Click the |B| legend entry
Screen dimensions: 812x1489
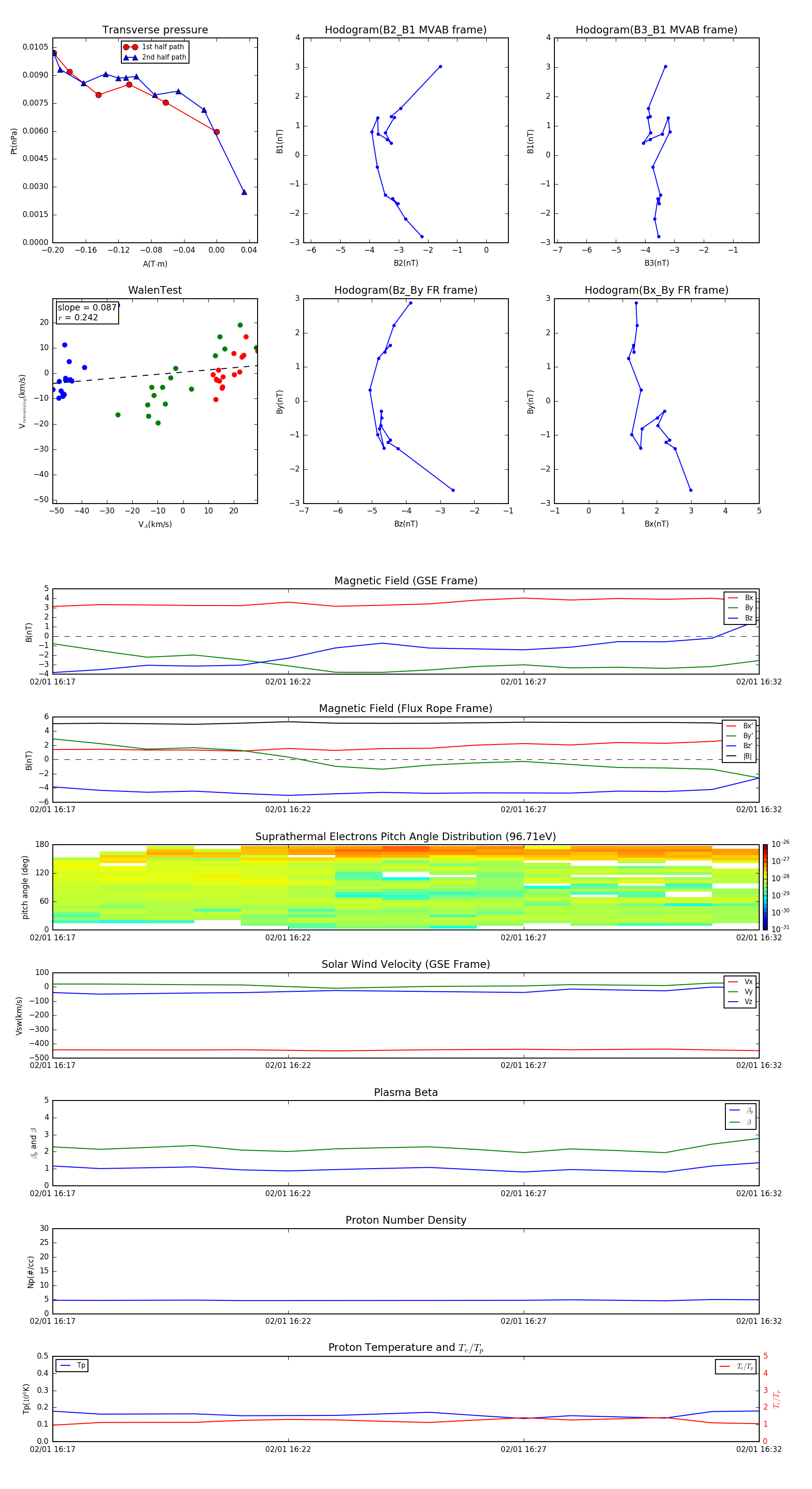pos(739,756)
